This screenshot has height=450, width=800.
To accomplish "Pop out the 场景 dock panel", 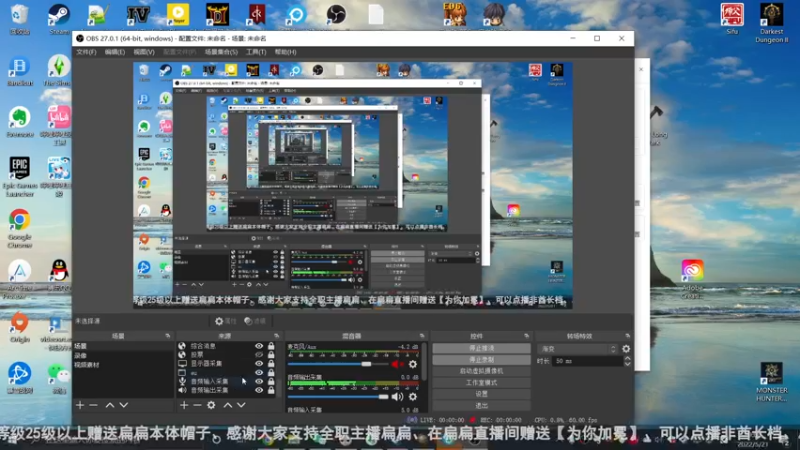I will tap(167, 336).
